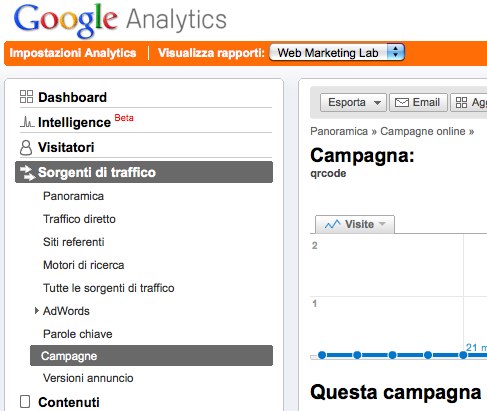The width and height of the screenshot is (487, 411).
Task: Click the line graph icon on Visite tab
Action: (x=333, y=224)
